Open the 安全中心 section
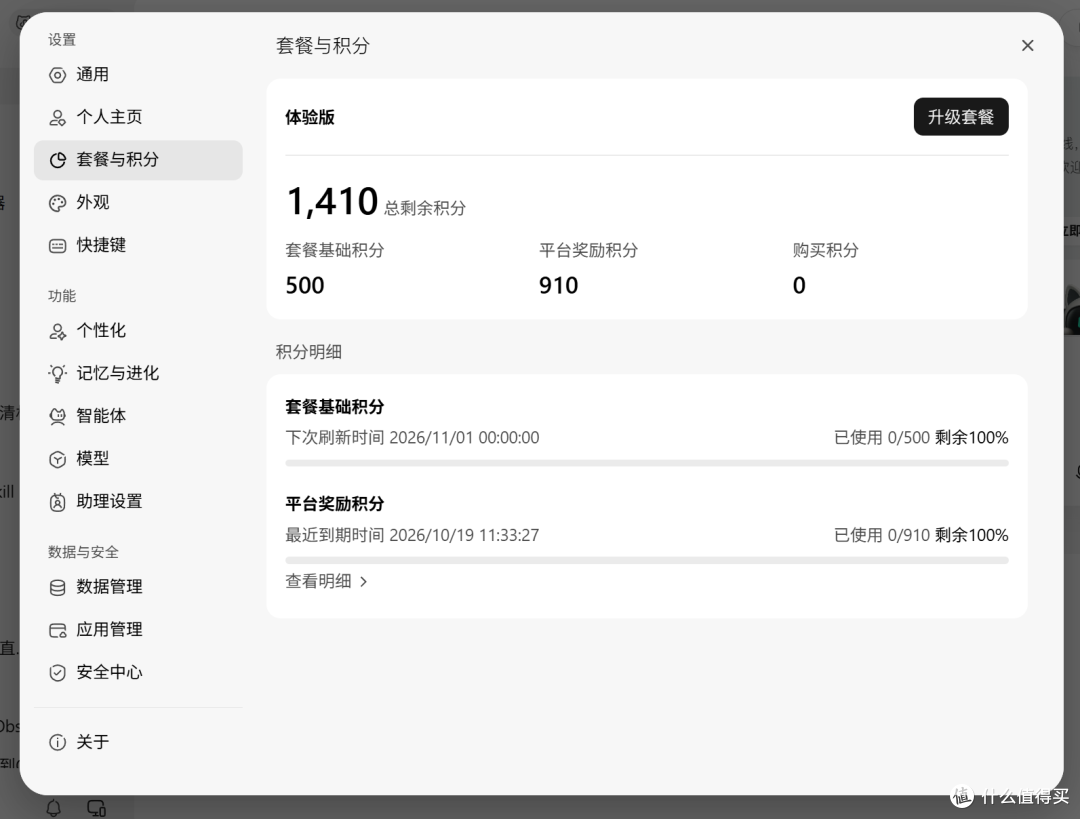Image resolution: width=1080 pixels, height=819 pixels. pyautogui.click(x=138, y=672)
